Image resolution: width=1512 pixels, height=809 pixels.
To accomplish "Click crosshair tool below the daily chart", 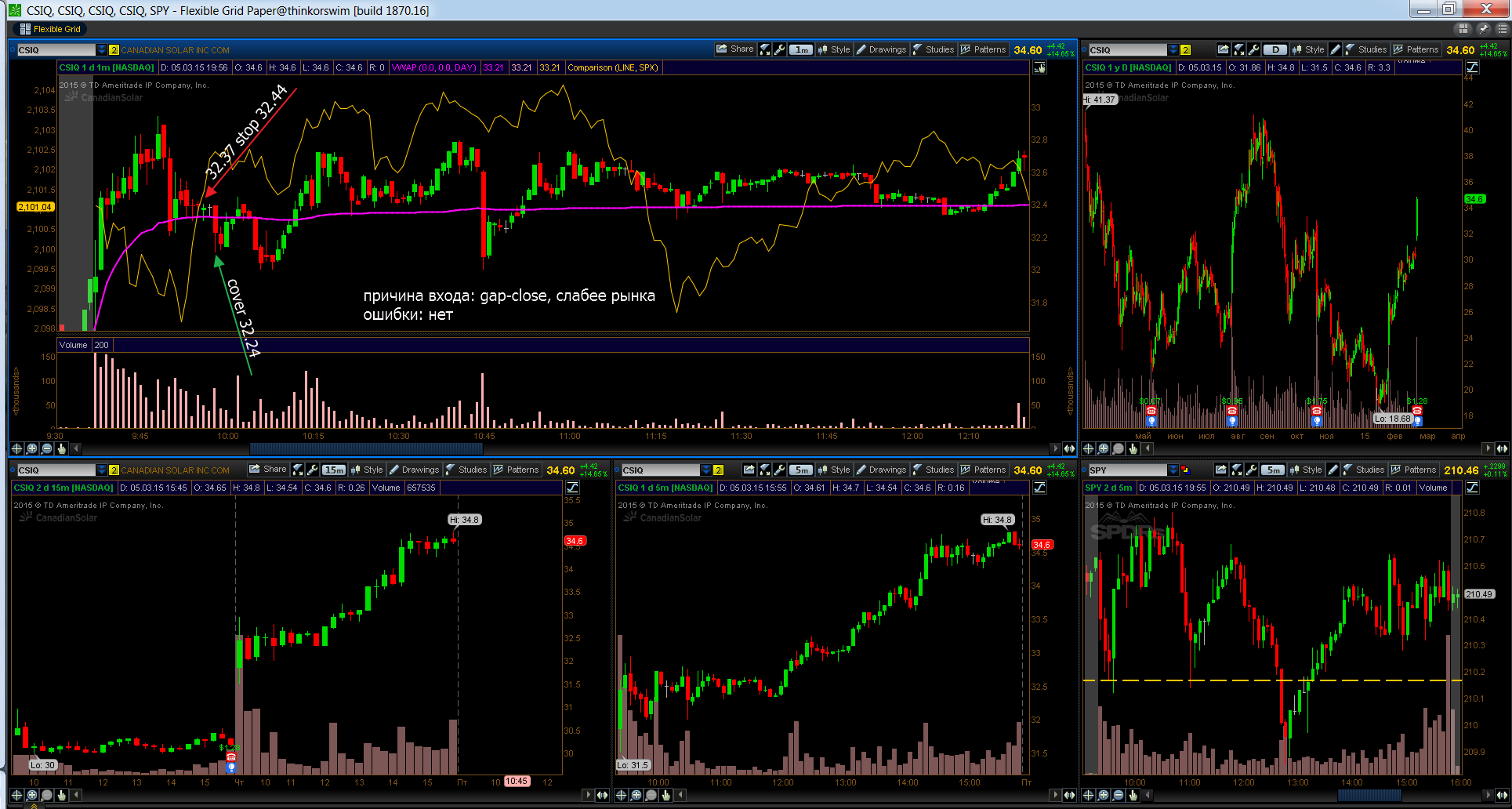I will tap(1088, 448).
